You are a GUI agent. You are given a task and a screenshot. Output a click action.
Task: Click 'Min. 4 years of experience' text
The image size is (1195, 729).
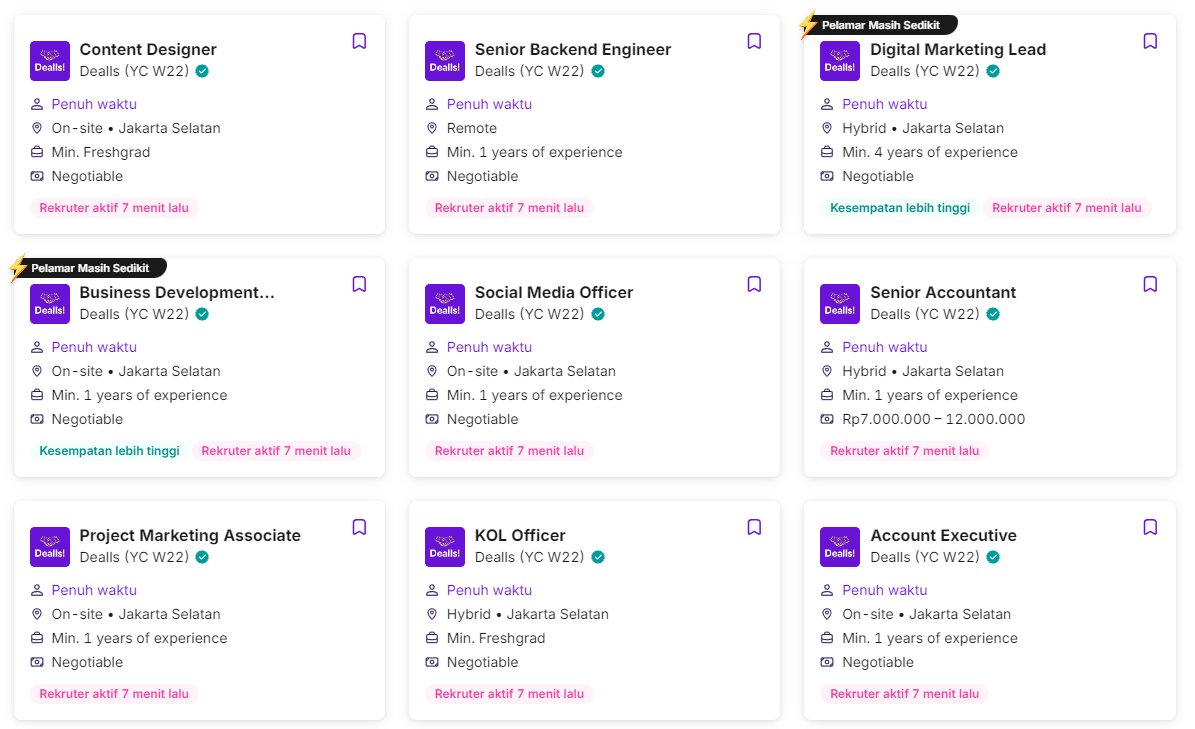coord(930,152)
